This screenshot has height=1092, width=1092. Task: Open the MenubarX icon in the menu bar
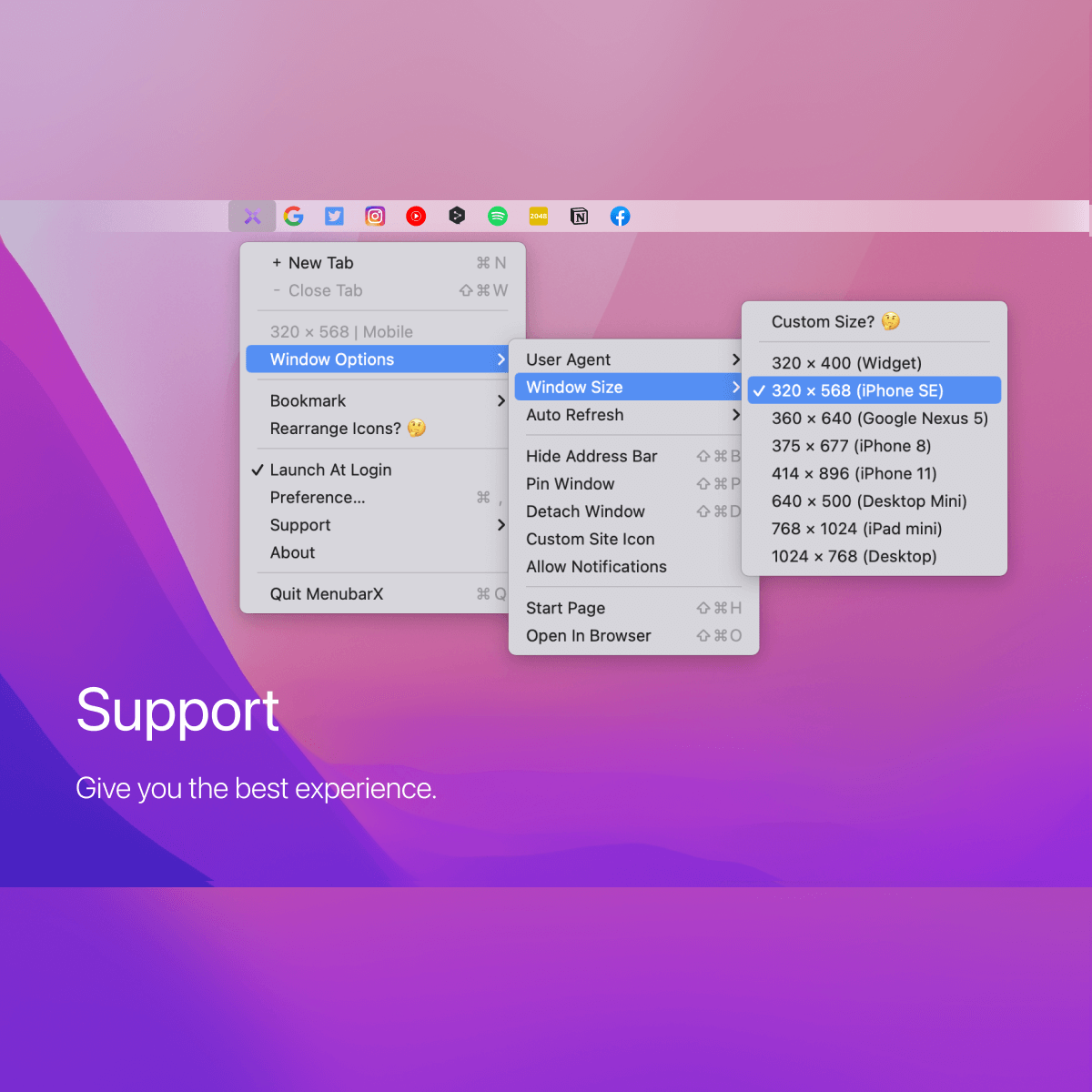(252, 217)
